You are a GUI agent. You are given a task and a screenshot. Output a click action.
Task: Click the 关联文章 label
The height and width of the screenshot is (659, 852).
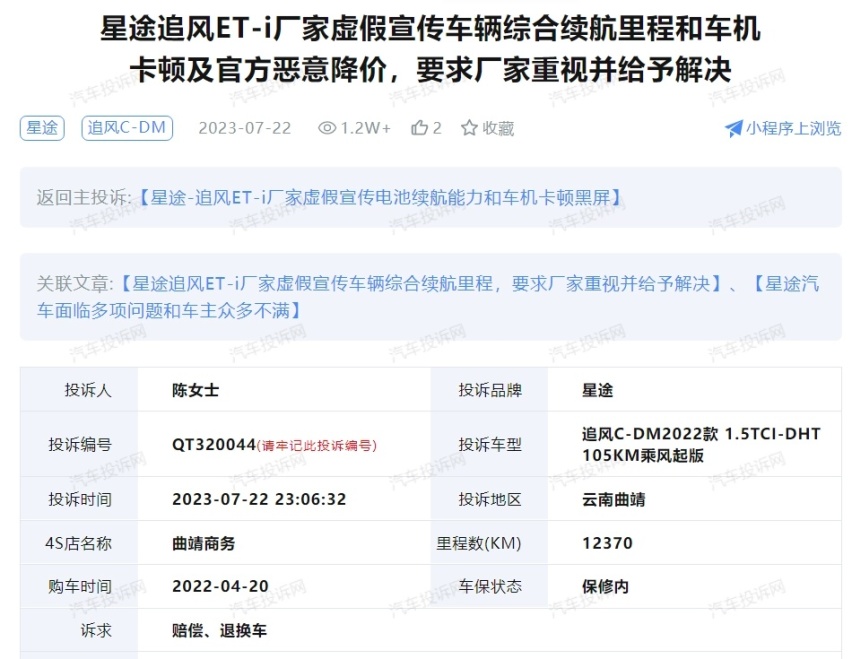coord(75,283)
